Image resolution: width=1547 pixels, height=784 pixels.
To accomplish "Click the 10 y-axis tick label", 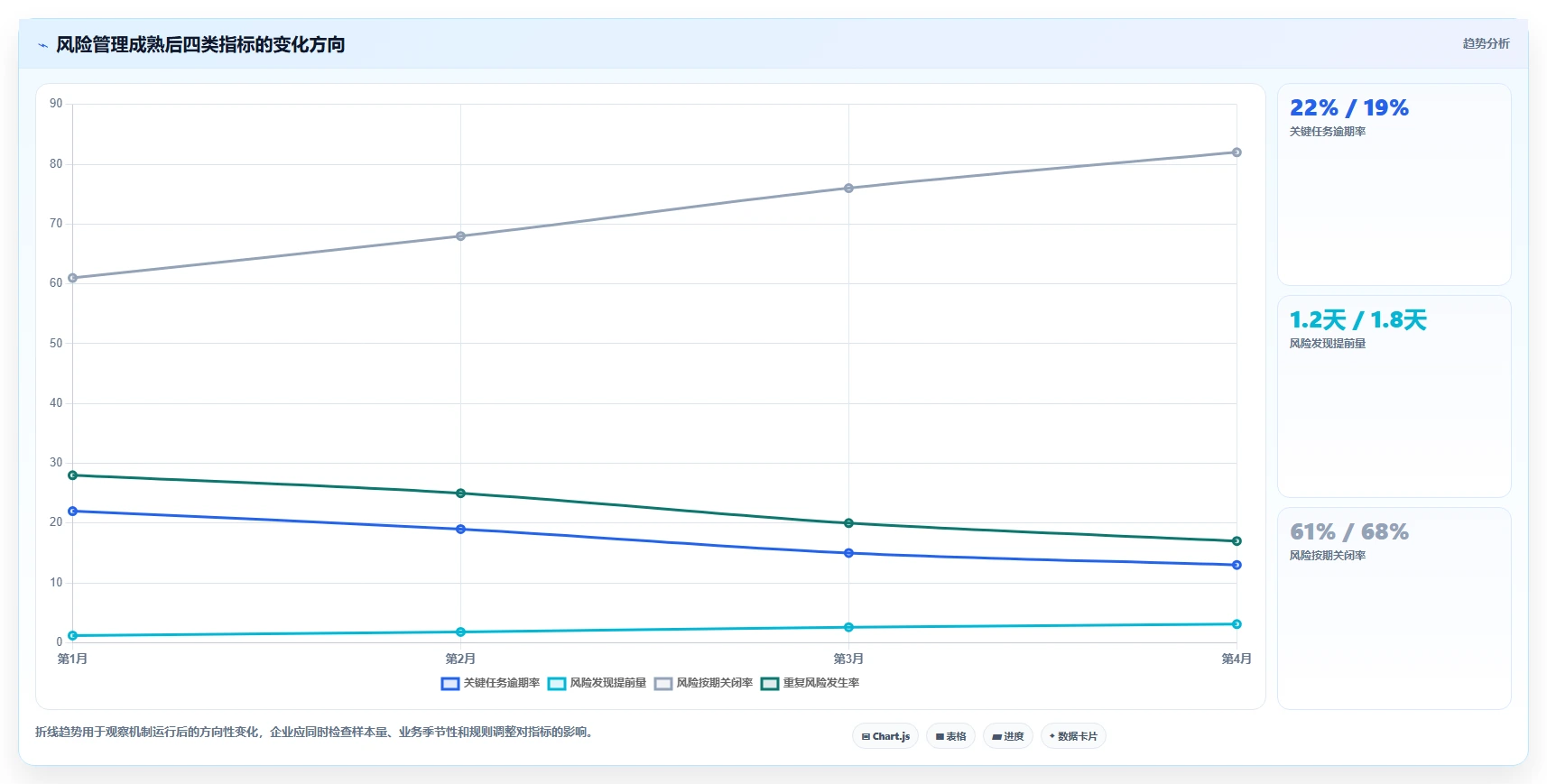I will coord(56,583).
